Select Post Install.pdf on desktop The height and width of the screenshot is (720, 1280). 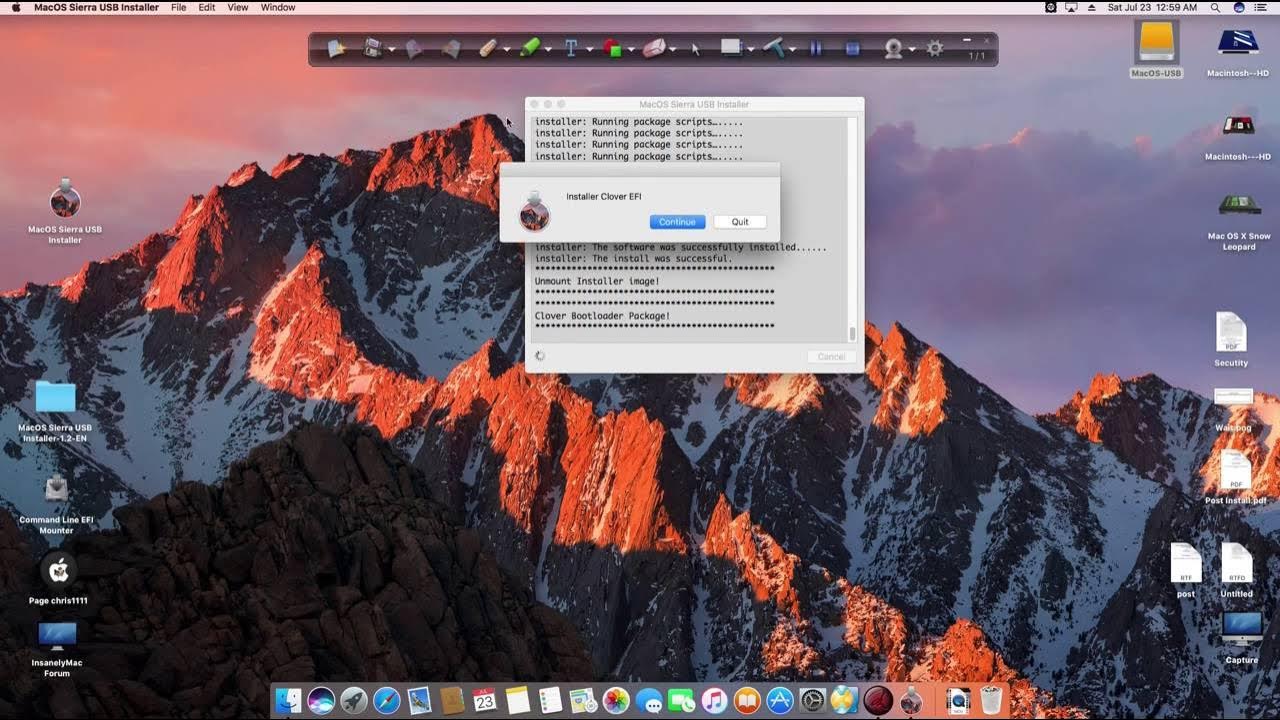click(x=1236, y=478)
